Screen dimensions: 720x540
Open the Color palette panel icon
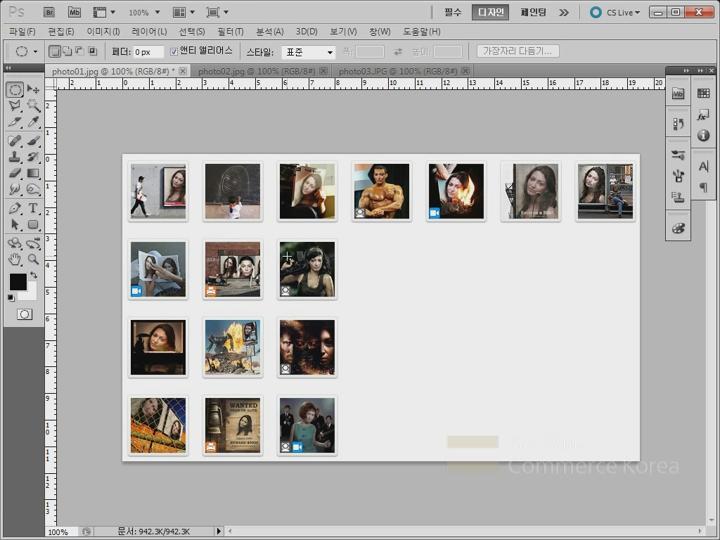pyautogui.click(x=678, y=228)
